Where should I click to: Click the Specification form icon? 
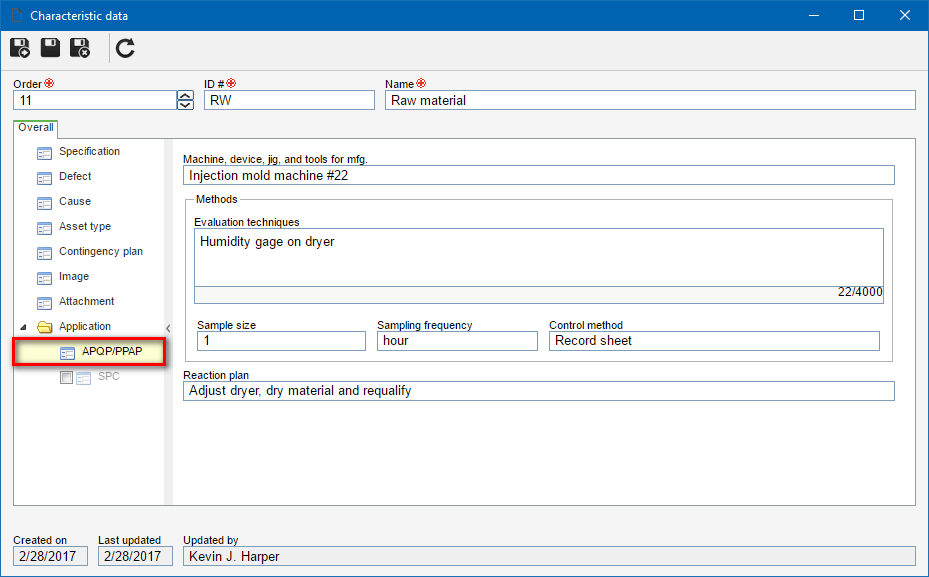[x=44, y=154]
